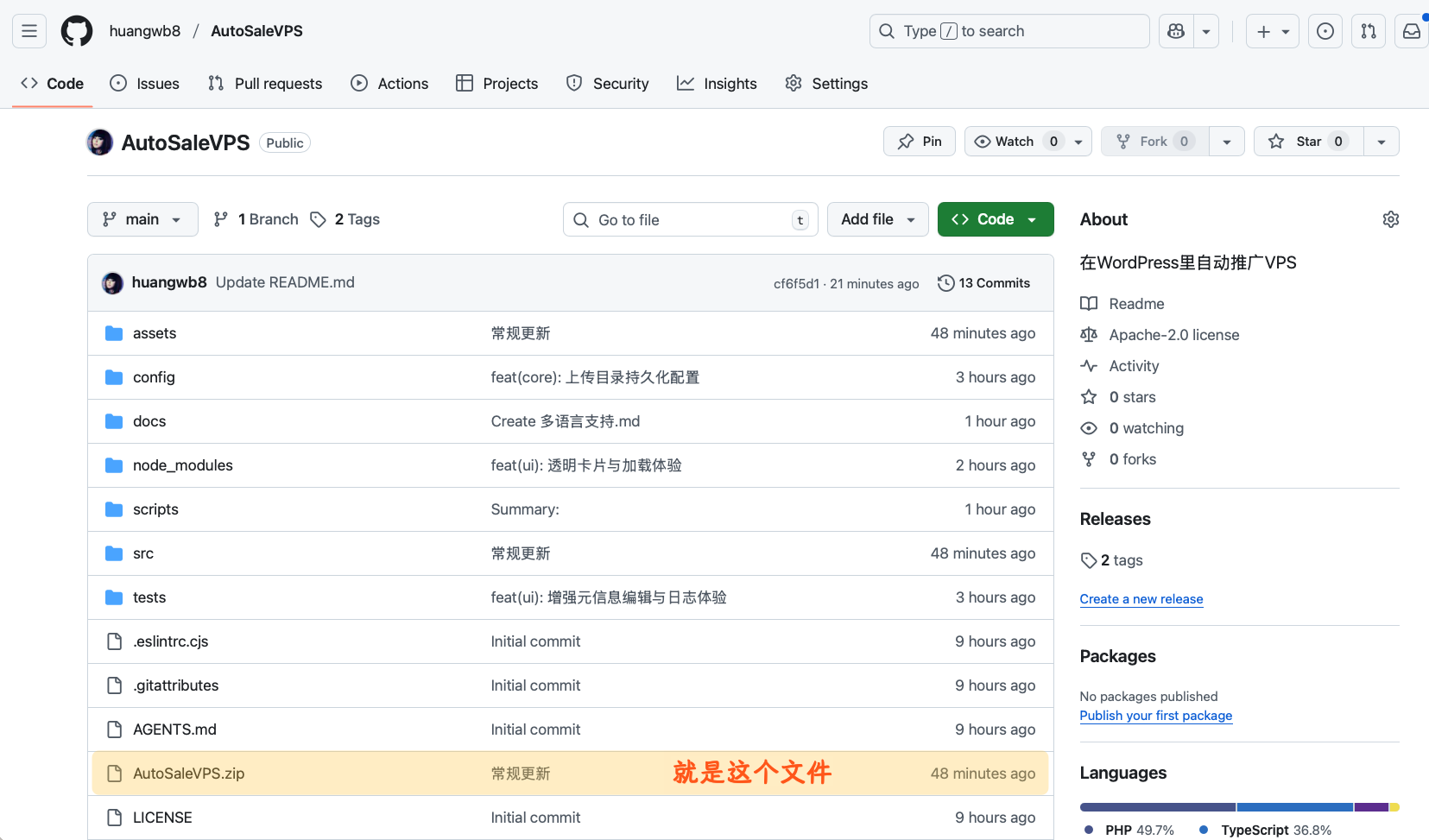The width and height of the screenshot is (1429, 840).
Task: Expand the main branch selector
Action: pyautogui.click(x=142, y=219)
